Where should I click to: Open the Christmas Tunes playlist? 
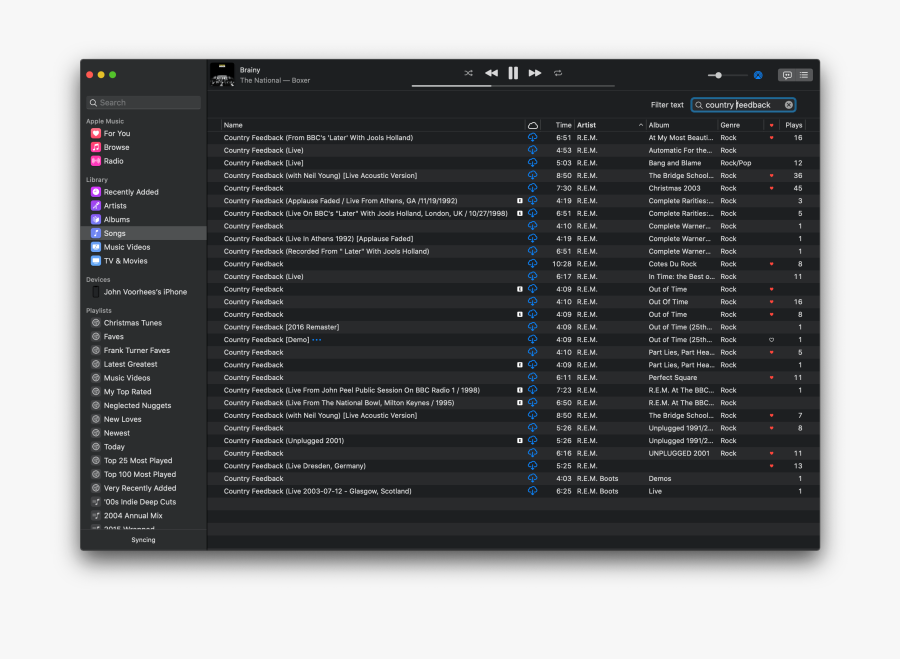click(132, 323)
